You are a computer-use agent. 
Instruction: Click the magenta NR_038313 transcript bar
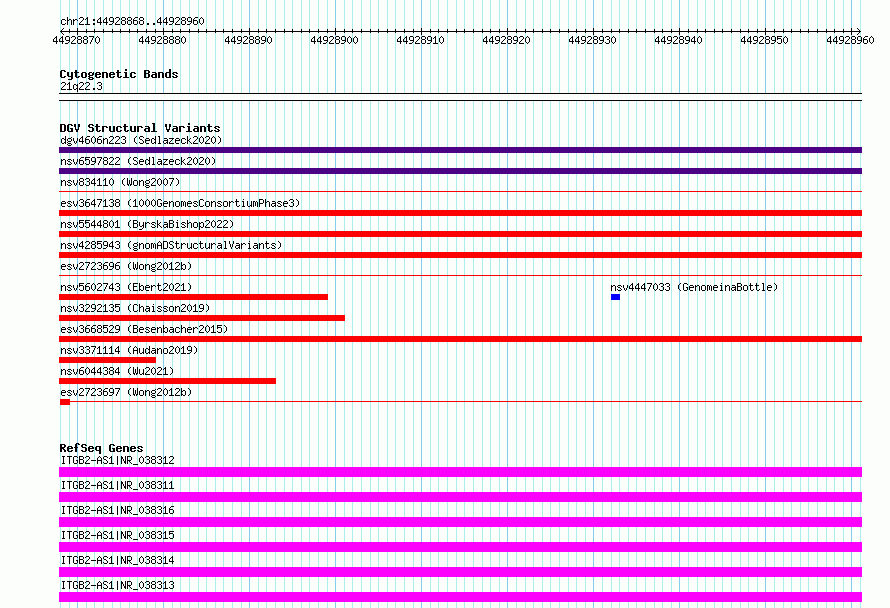click(x=460, y=597)
